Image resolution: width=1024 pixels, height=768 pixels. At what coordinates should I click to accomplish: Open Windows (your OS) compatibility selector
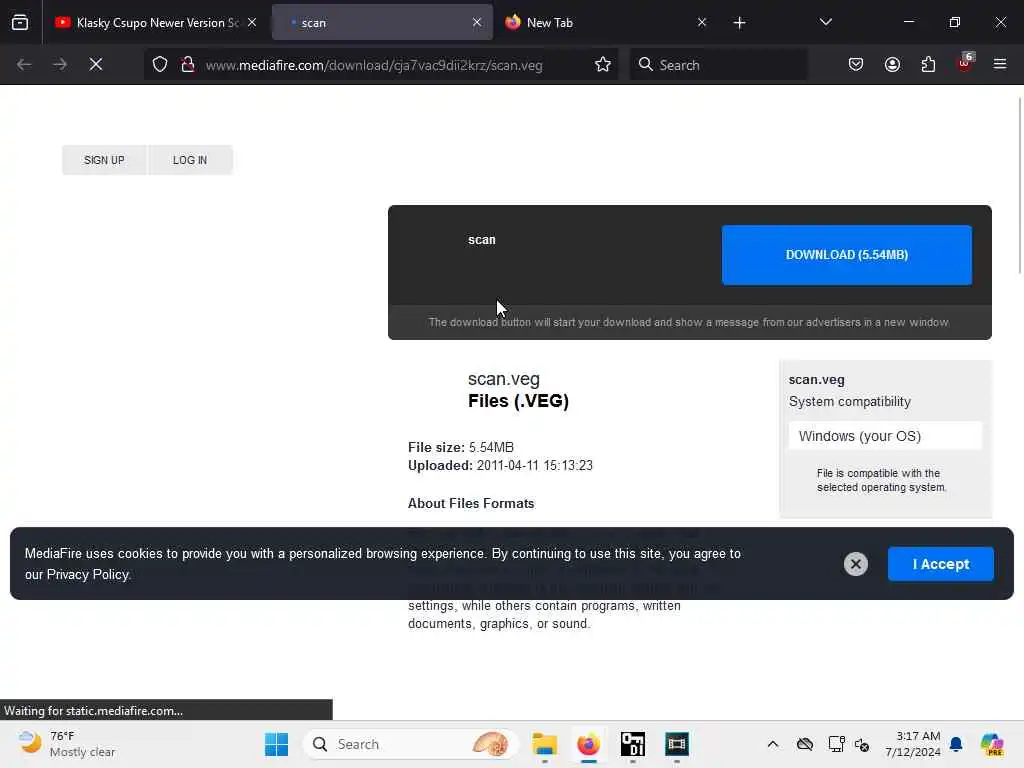(x=885, y=436)
